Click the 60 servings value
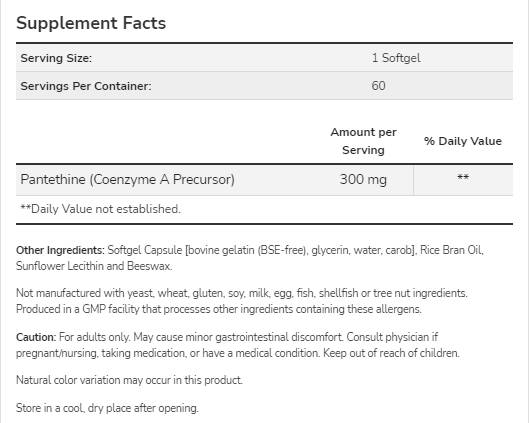The width and height of the screenshot is (529, 423). click(x=379, y=86)
